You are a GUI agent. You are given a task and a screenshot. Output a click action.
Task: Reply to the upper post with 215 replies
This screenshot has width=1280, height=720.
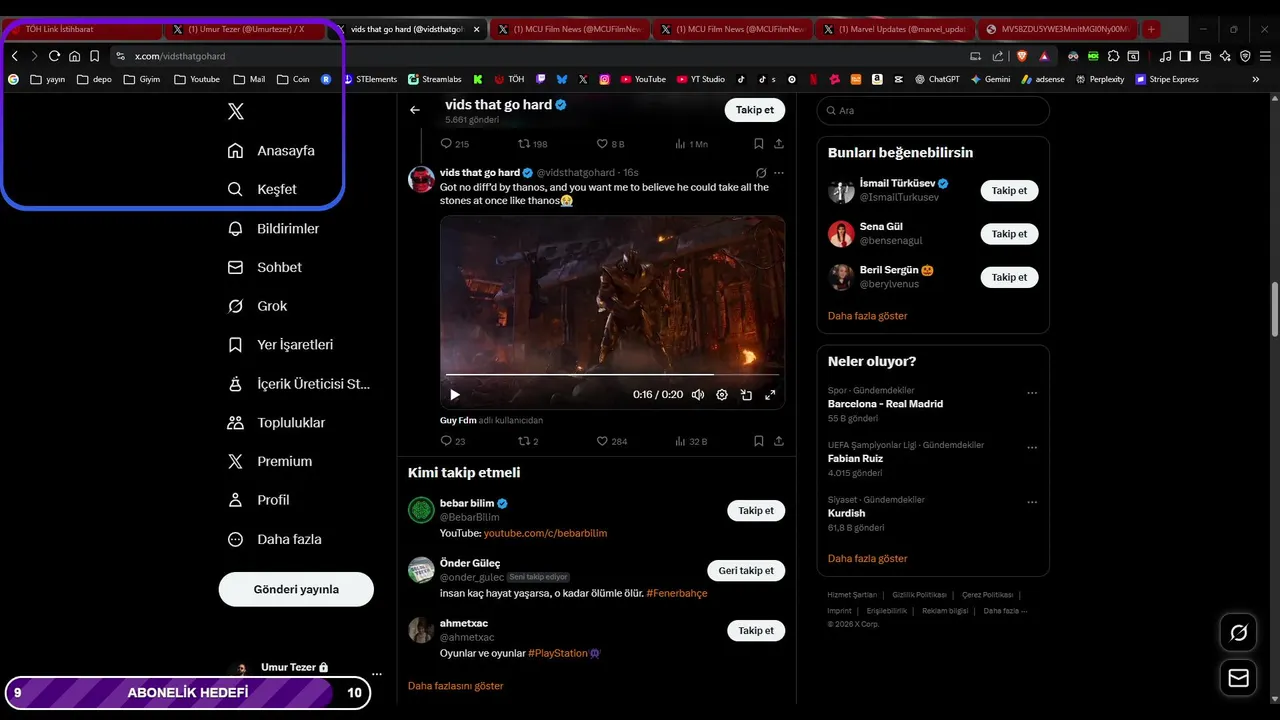455,144
